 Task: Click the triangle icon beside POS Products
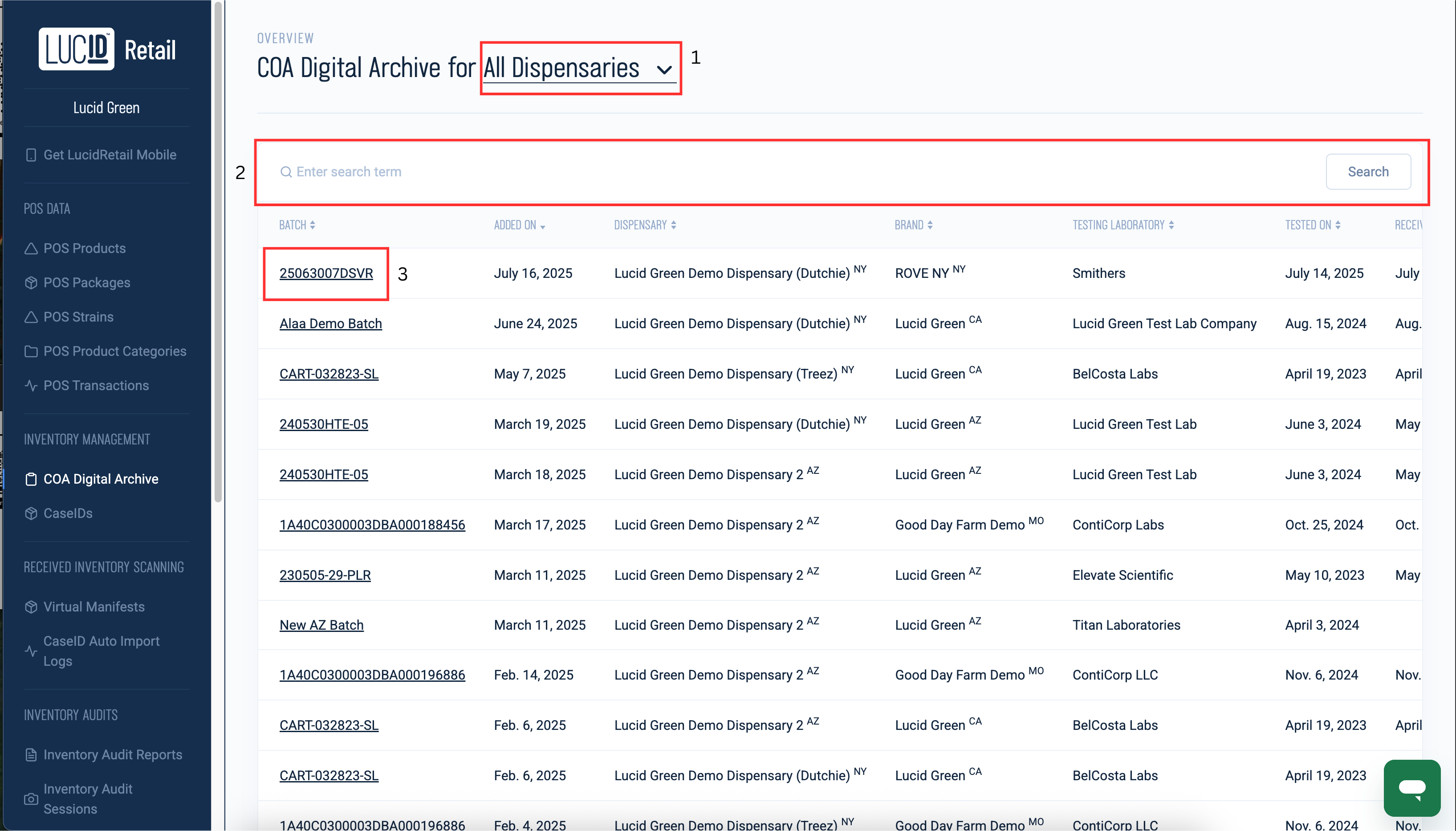[x=31, y=248]
